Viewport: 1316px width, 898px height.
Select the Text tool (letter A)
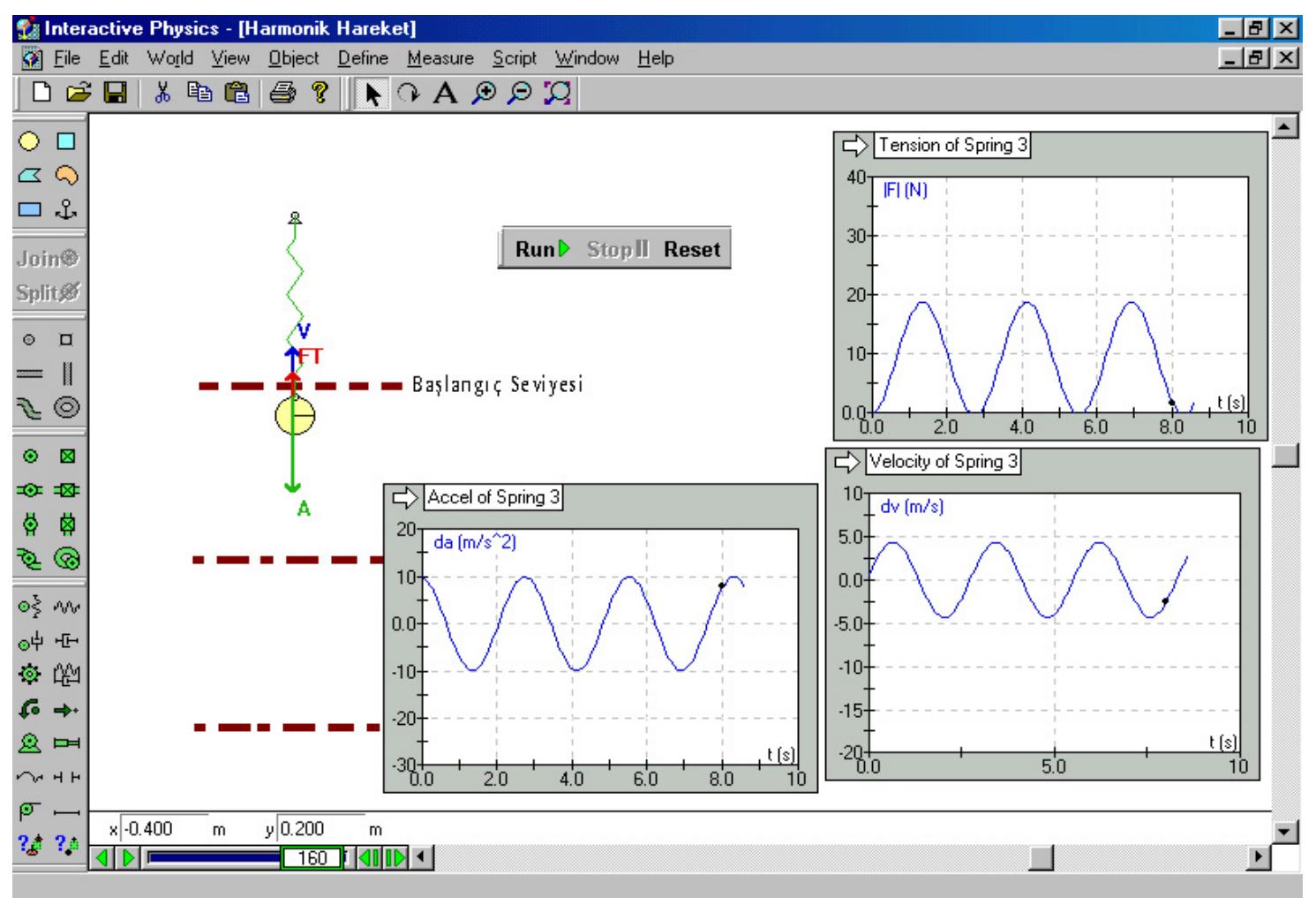[x=445, y=94]
